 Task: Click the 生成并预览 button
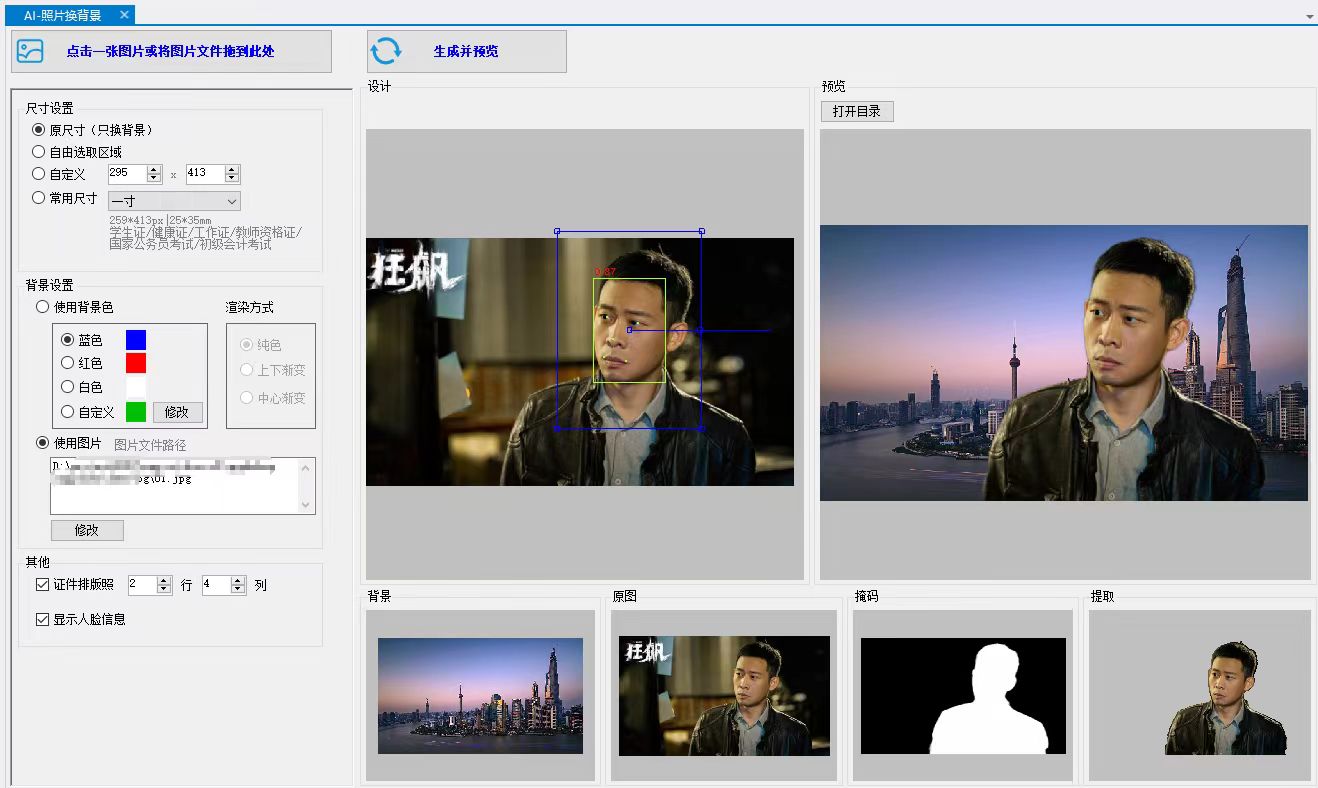point(467,51)
